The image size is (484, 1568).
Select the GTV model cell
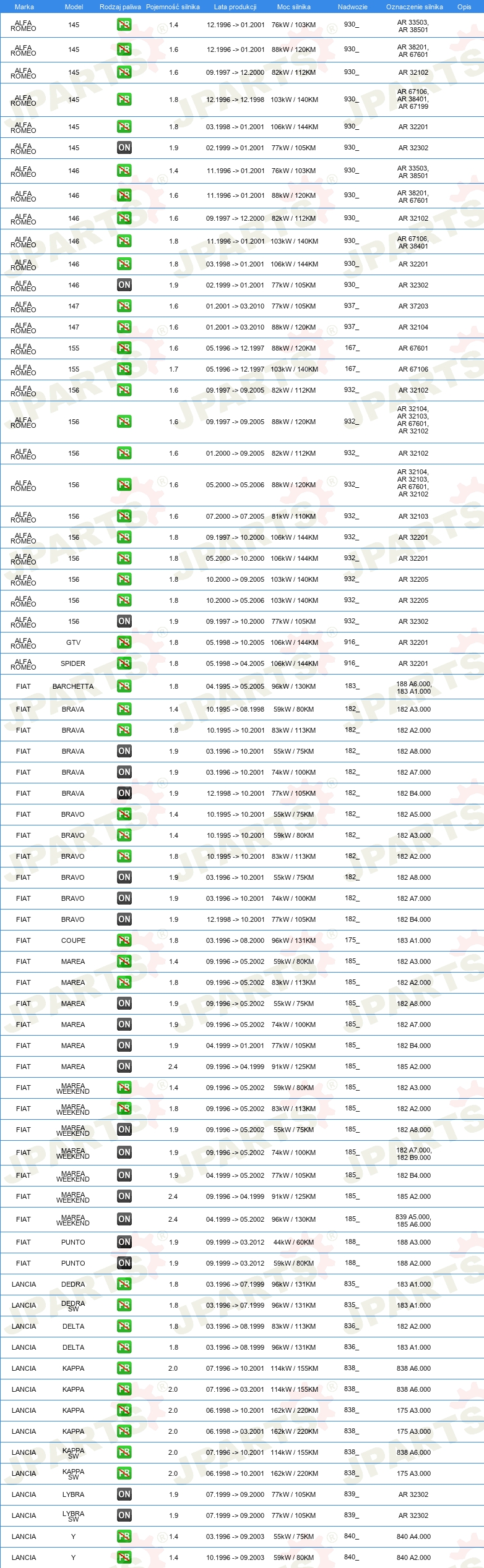coord(73,642)
